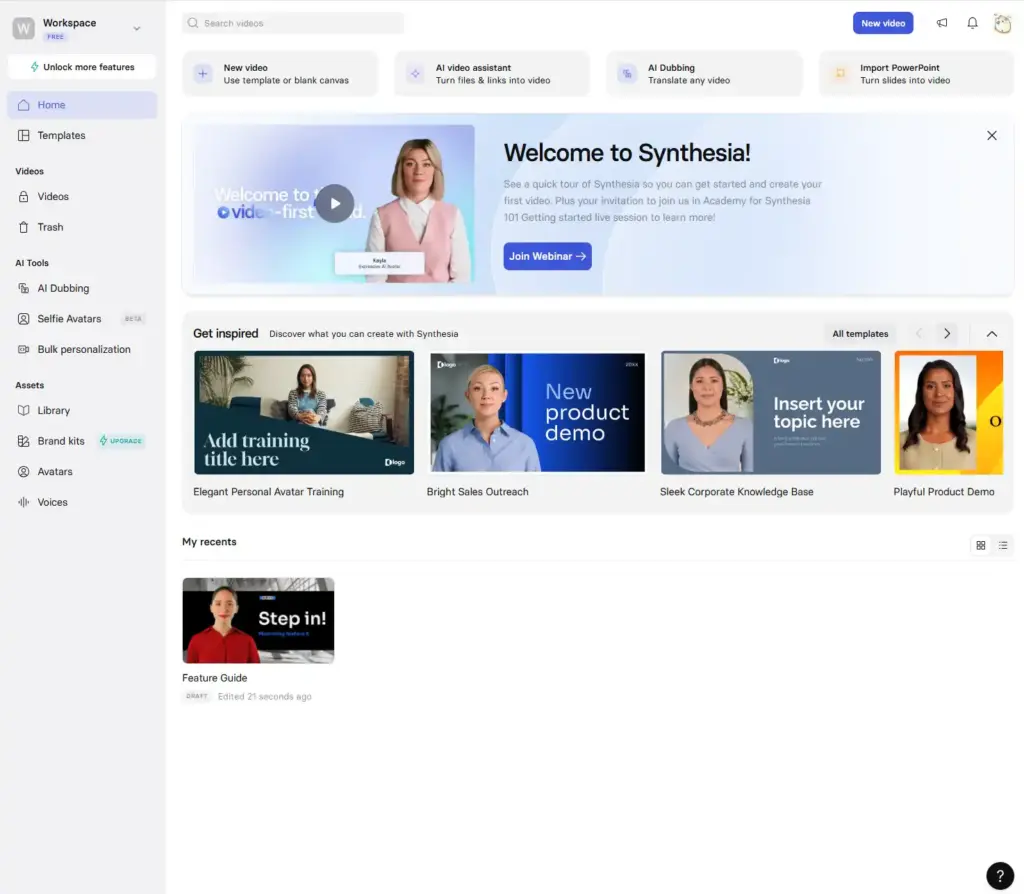Click the Avatars face icon
Screen dimensions: 1024x894
[24, 471]
